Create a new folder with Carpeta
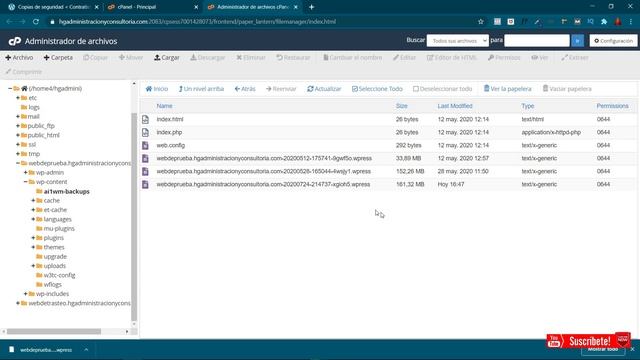640x360 pixels. [58, 58]
